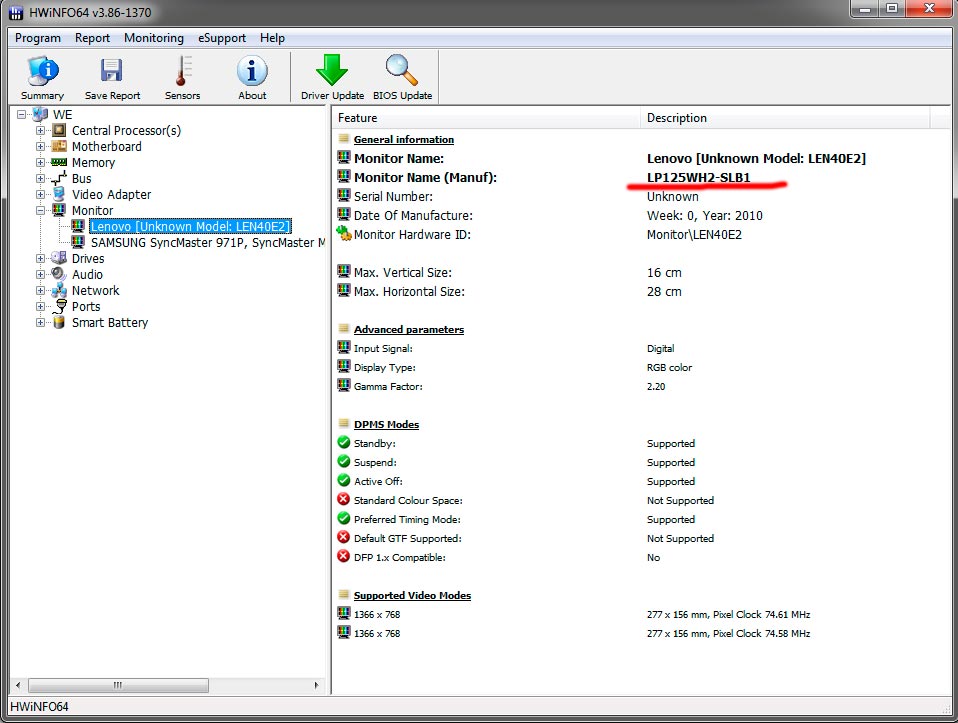Open the Report menu
The image size is (958, 723).
[x=92, y=38]
